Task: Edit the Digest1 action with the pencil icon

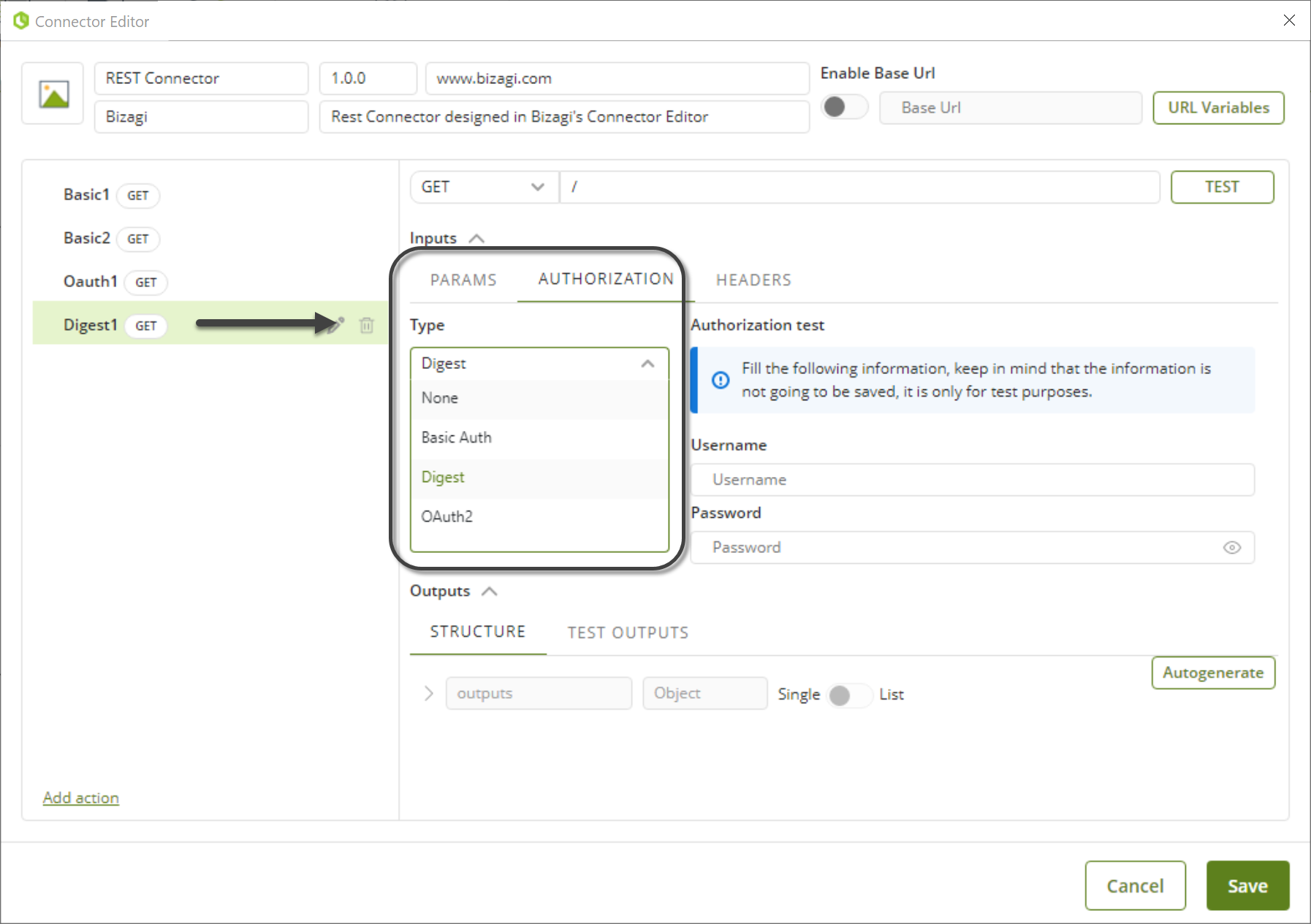Action: point(336,325)
